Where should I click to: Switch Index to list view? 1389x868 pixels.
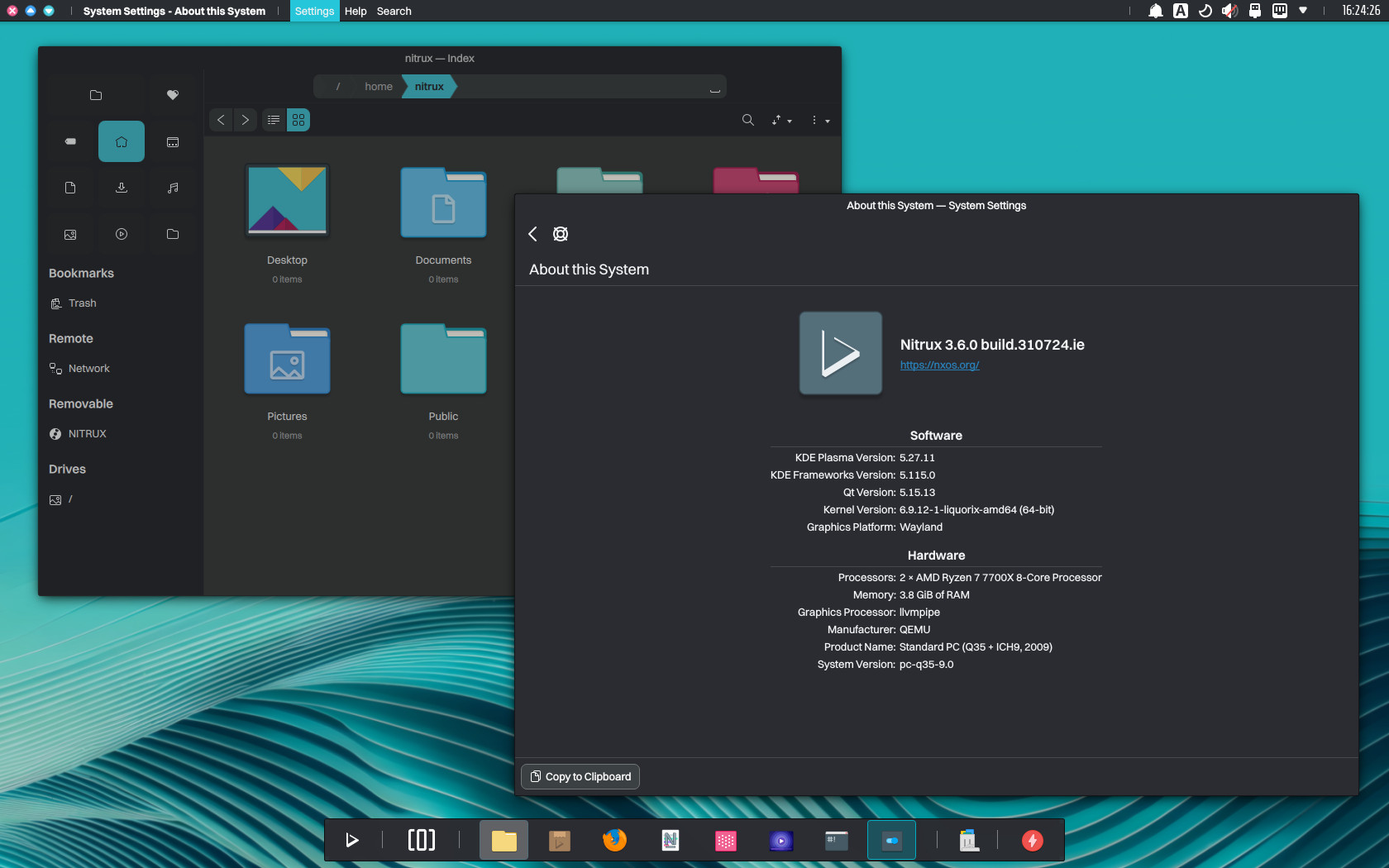pyautogui.click(x=274, y=120)
